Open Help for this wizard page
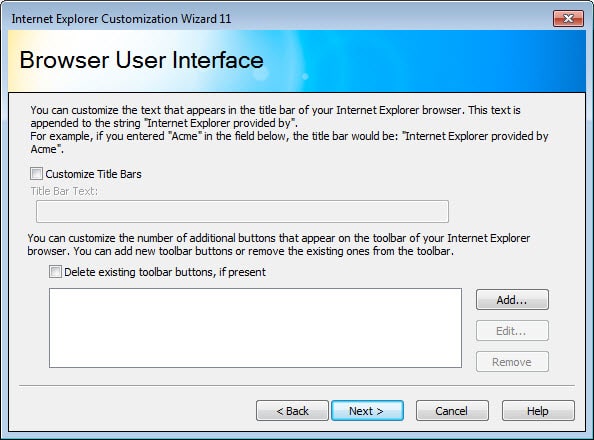Screen dimensions: 594x440 tap(538, 411)
